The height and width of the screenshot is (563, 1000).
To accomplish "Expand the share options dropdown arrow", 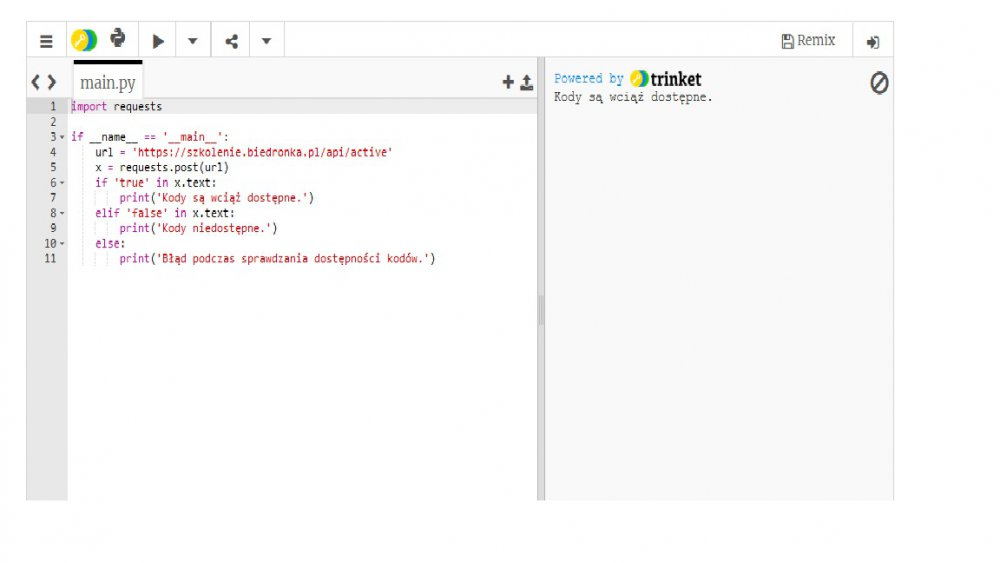I will (266, 41).
